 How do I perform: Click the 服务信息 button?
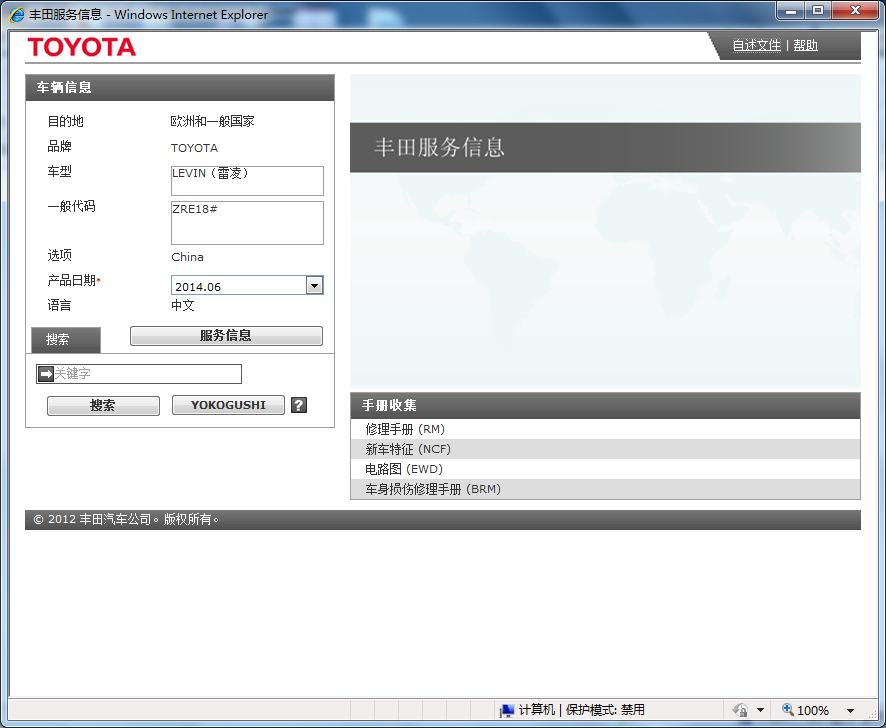click(x=226, y=336)
